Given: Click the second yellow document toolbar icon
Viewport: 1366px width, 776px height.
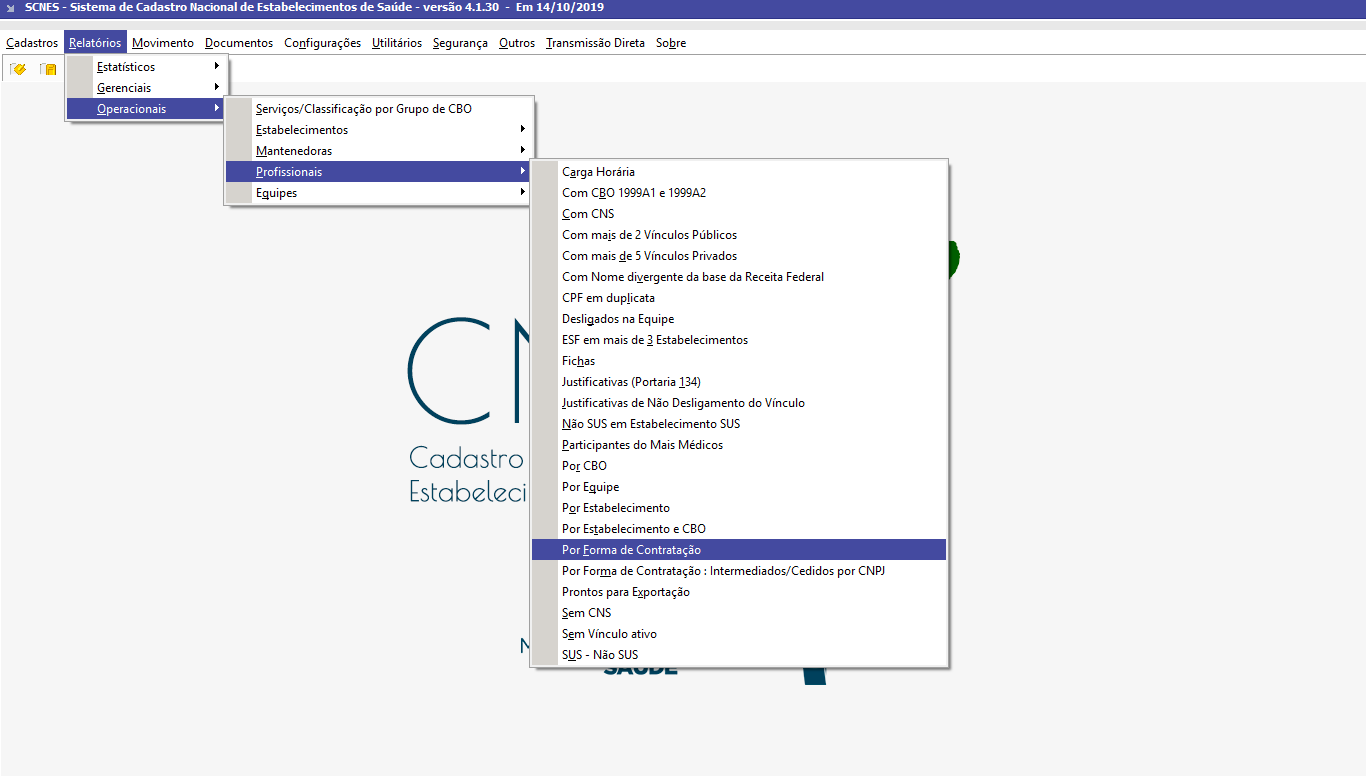Looking at the screenshot, I should (x=48, y=69).
